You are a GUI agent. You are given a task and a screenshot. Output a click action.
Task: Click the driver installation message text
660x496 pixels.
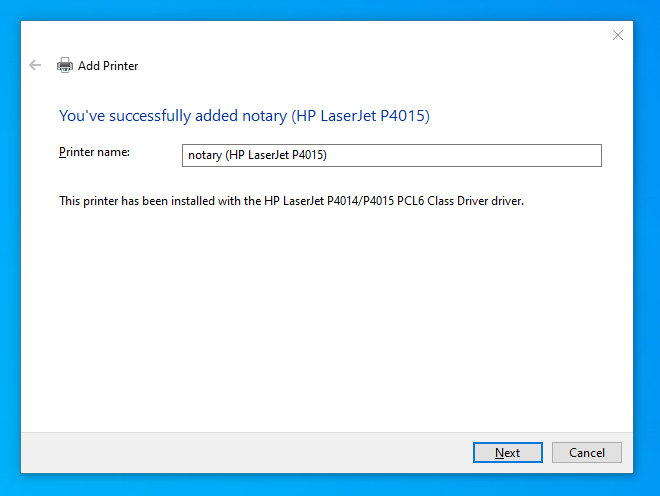[x=291, y=201]
